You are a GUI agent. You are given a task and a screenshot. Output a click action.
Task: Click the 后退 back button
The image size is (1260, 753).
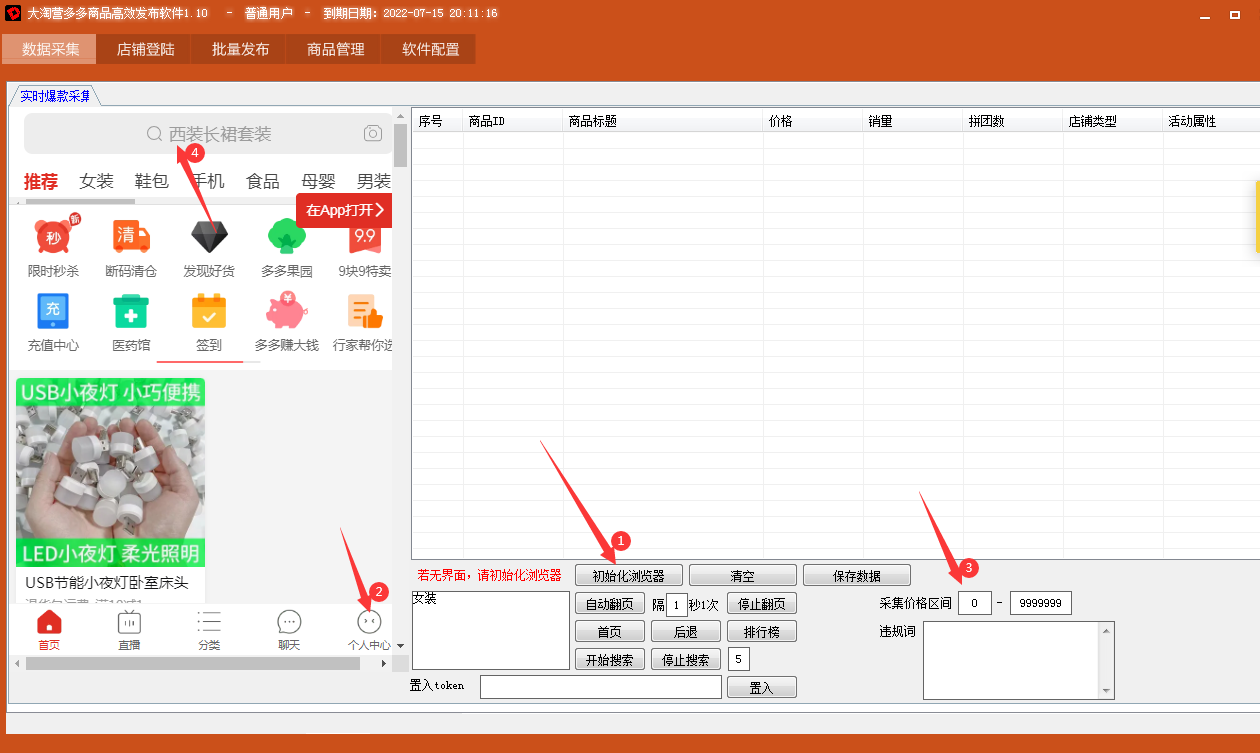[685, 632]
